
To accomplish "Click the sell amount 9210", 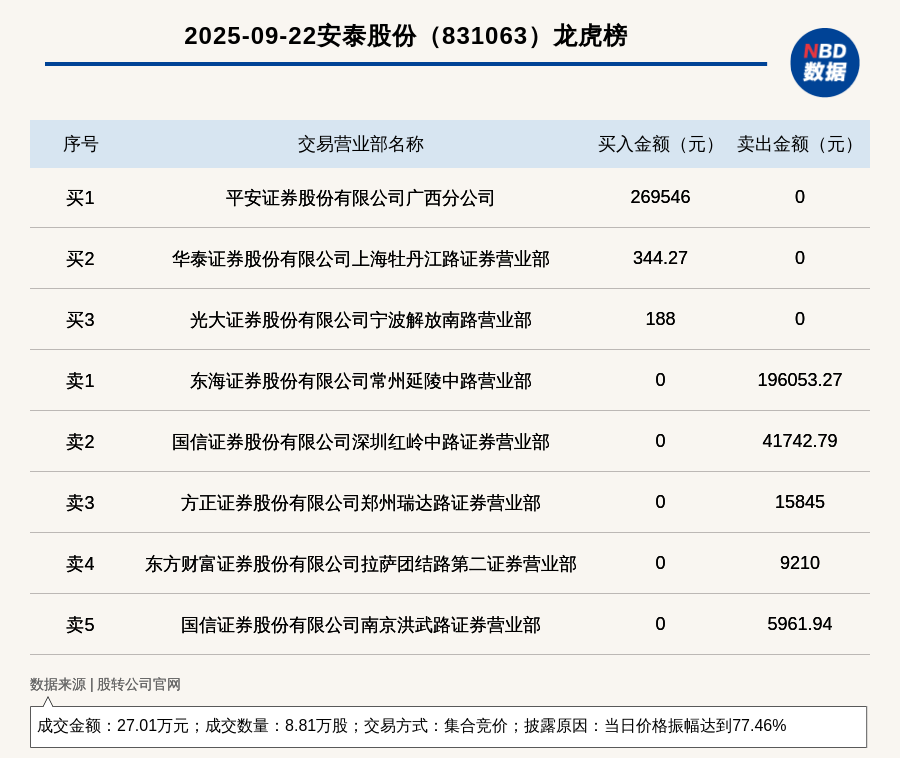I will click(800, 562).
